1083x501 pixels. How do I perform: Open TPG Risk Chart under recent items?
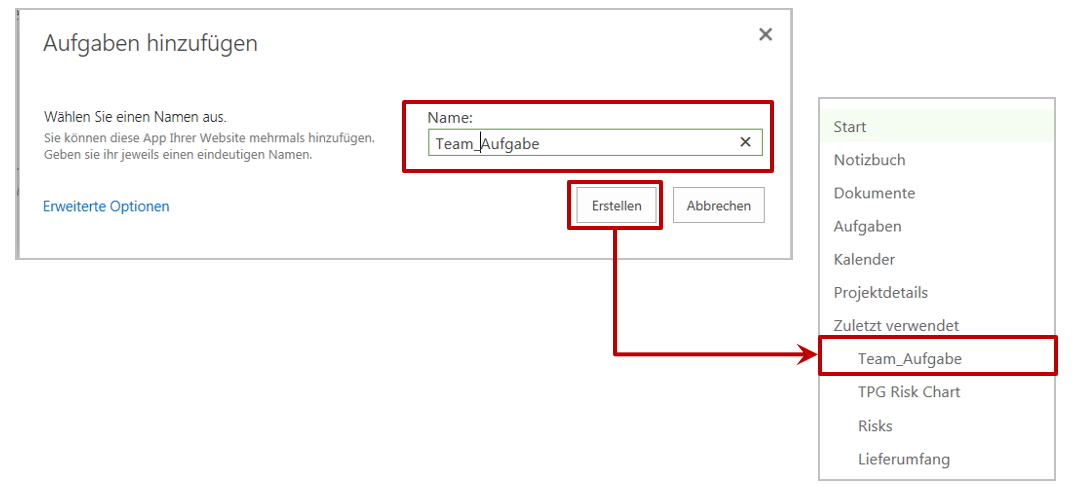point(908,392)
